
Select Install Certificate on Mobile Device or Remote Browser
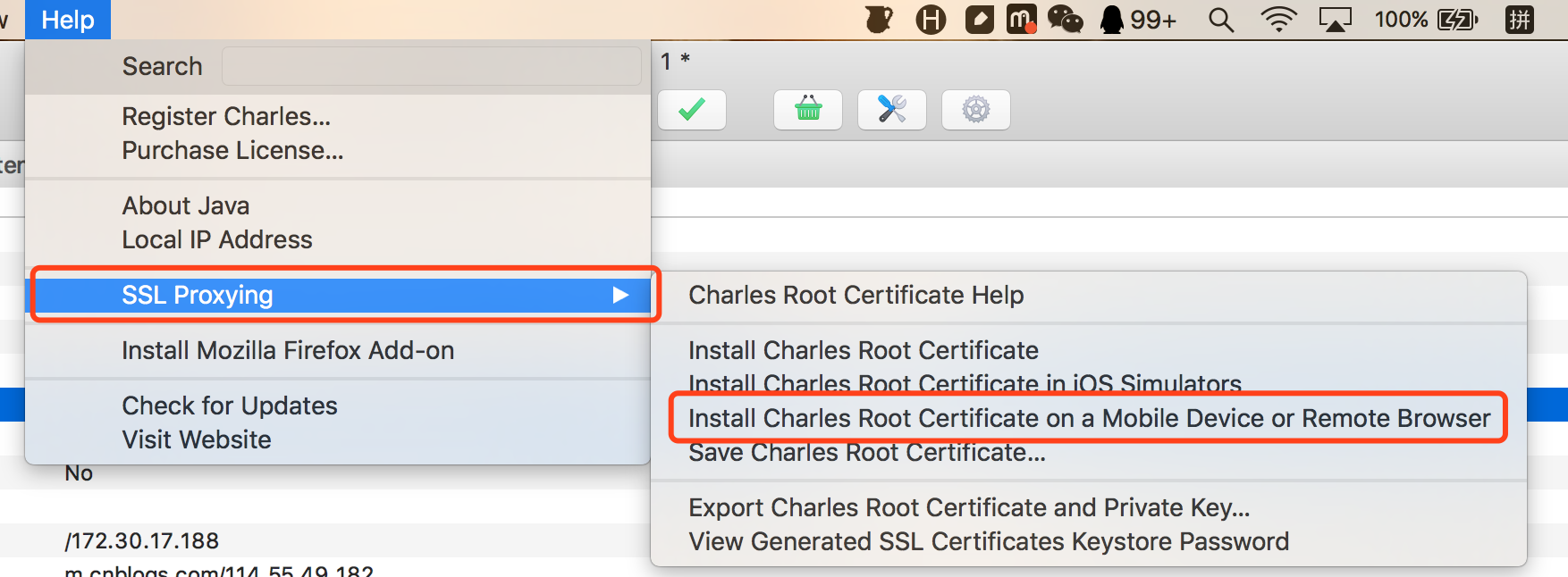click(x=1089, y=418)
